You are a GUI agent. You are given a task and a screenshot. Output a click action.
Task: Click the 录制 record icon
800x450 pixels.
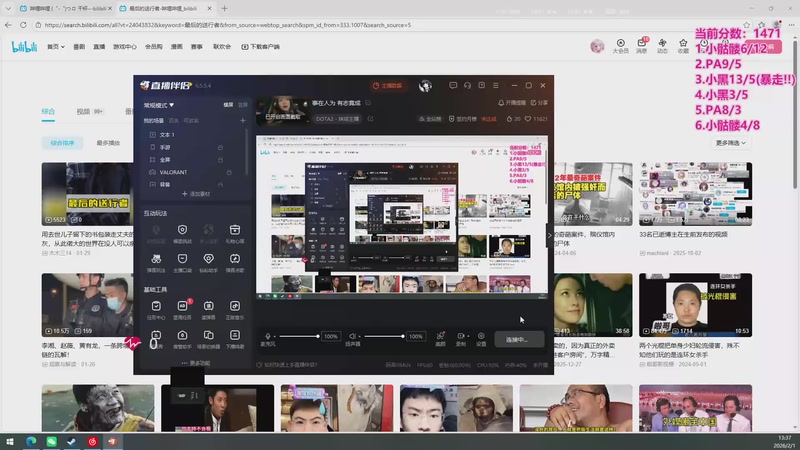(460, 336)
